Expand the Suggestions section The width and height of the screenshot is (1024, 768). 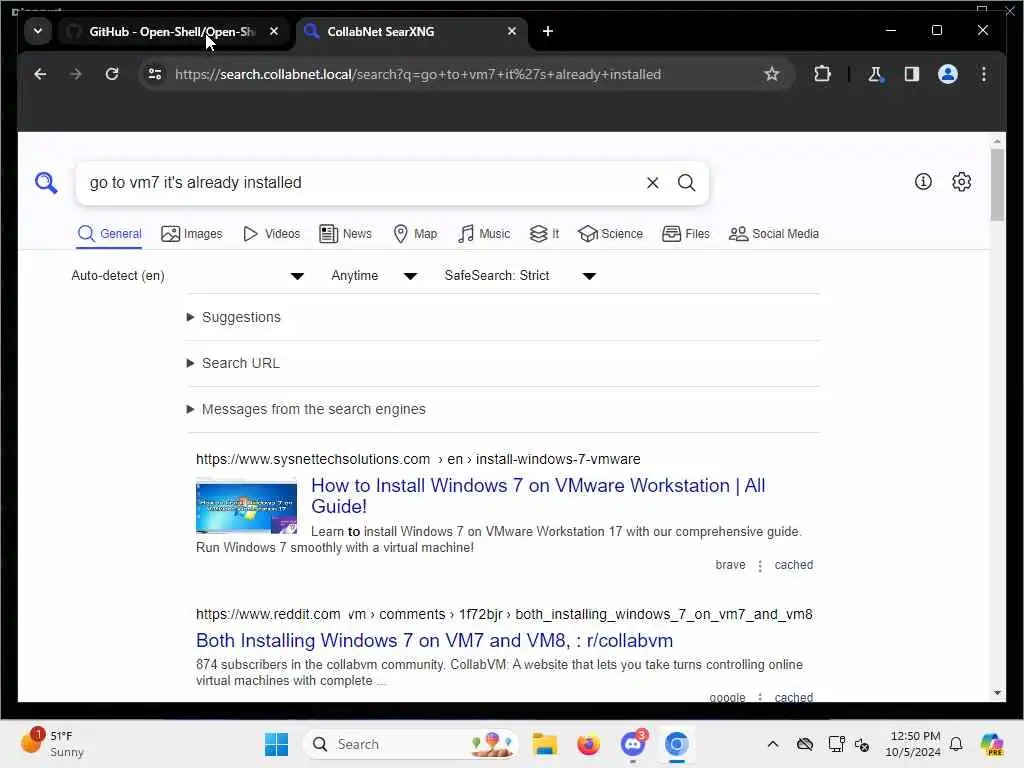click(234, 317)
